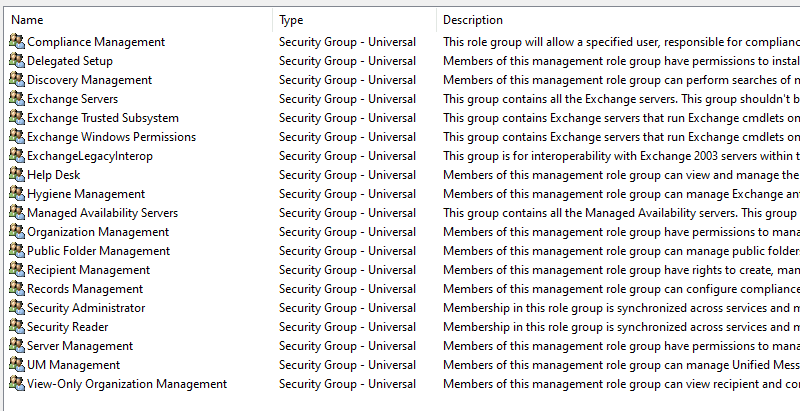Click the Help Desk group icon
800x411 pixels.
click(x=17, y=175)
